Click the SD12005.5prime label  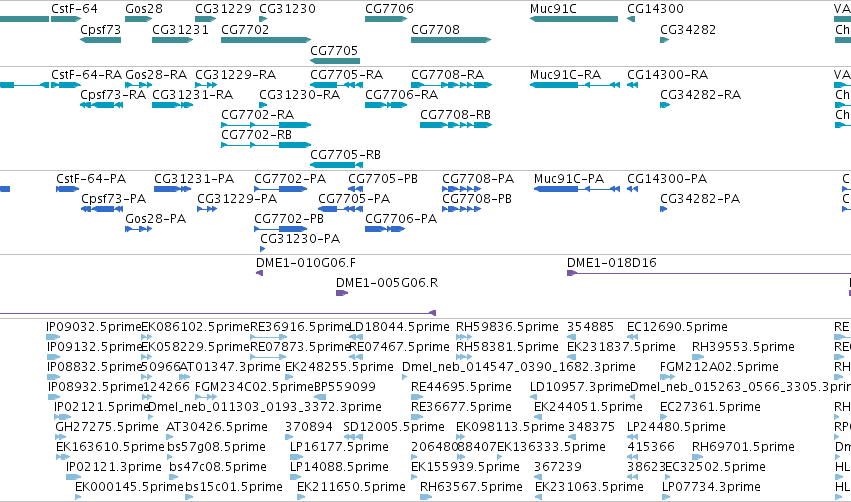pos(394,427)
